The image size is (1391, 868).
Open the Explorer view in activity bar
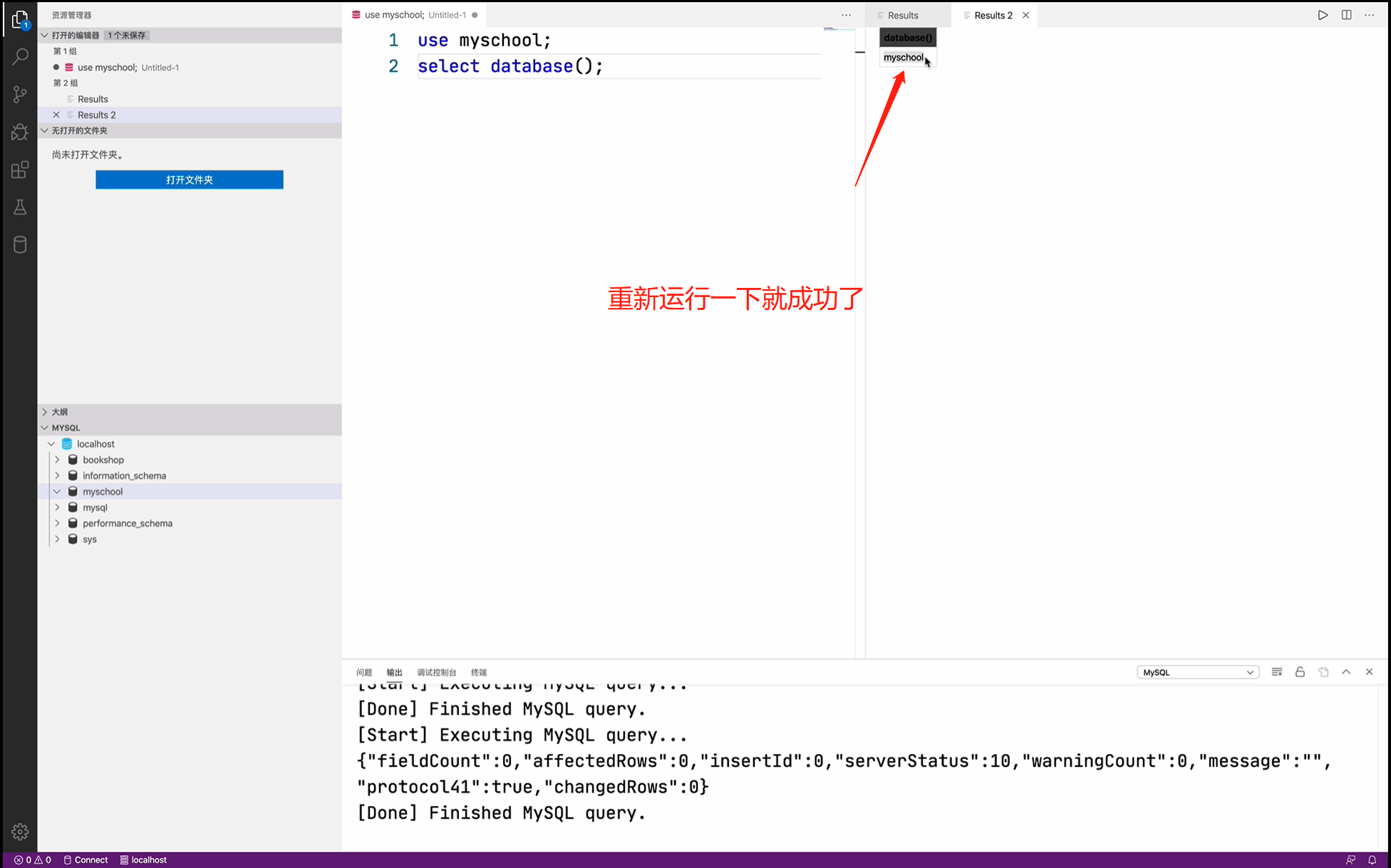[x=20, y=20]
